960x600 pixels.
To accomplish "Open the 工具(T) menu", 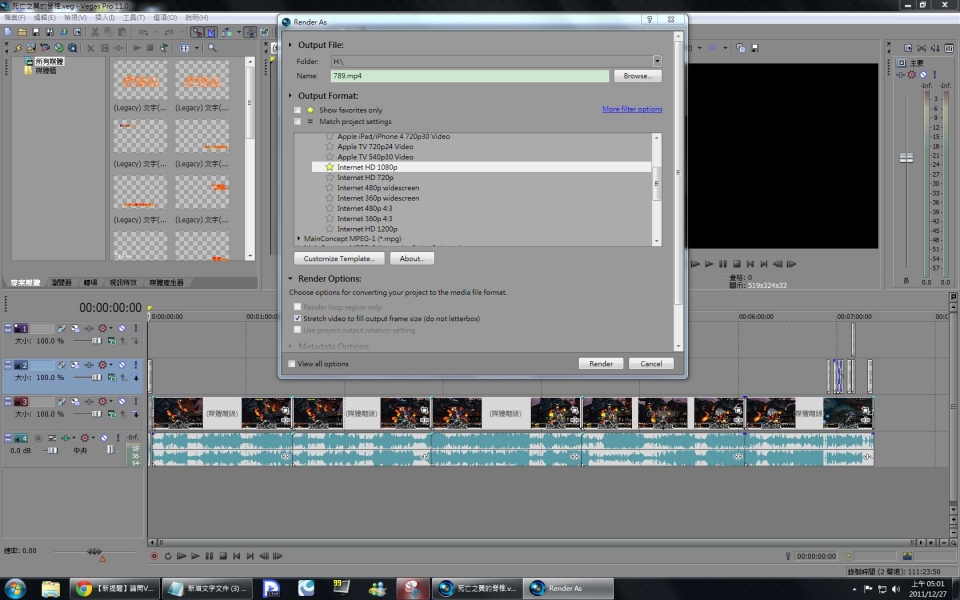I will click(133, 17).
